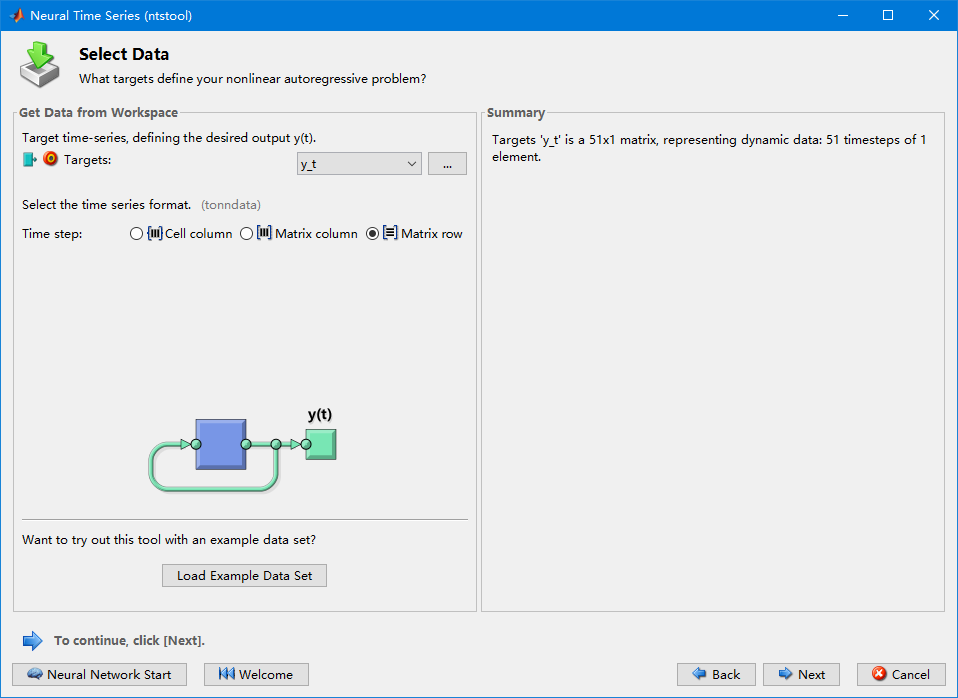958x698 pixels.
Task: Click the teal import arrow icon beside Targets
Action: point(30,159)
